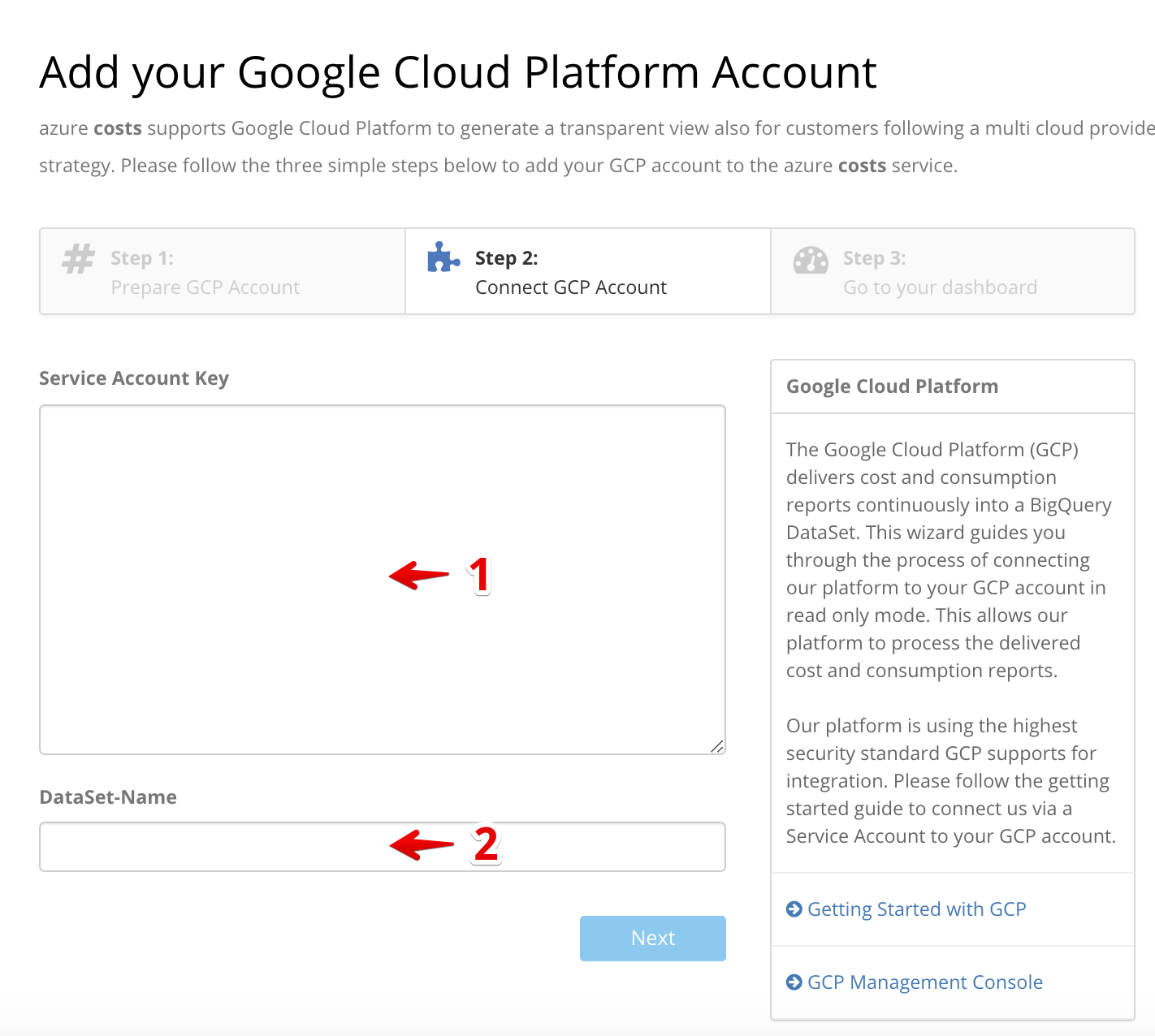Screen dimensions: 1155x1036
Task: Click arrow icon beside Getting Started with GCP
Action: [794, 909]
